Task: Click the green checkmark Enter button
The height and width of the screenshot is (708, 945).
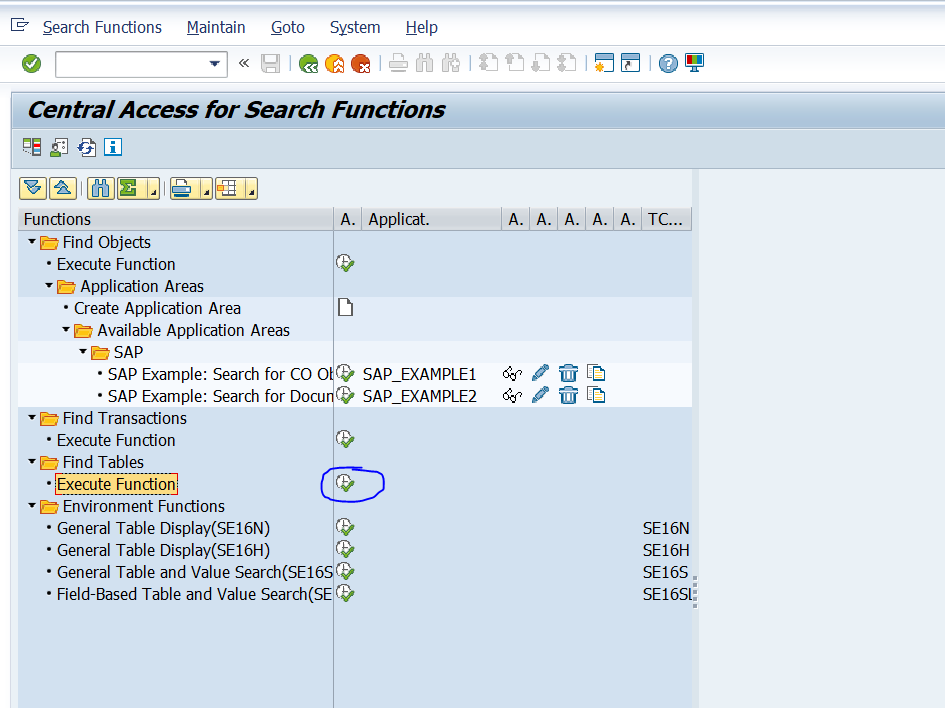Action: [32, 64]
